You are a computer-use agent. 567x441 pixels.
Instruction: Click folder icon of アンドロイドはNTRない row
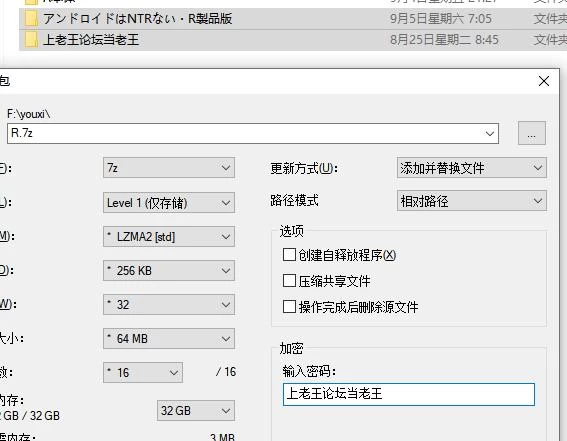coord(31,18)
